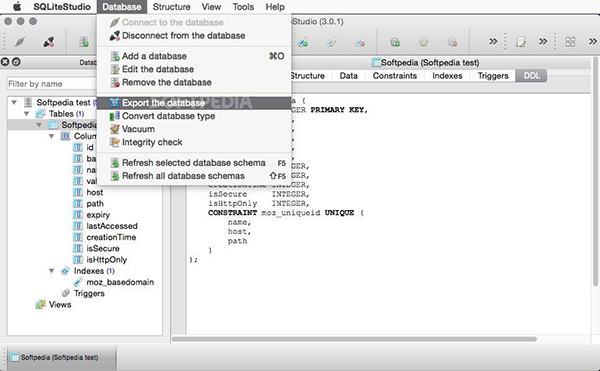Click the expiry column icon
The height and width of the screenshot is (371, 600).
coord(78,215)
